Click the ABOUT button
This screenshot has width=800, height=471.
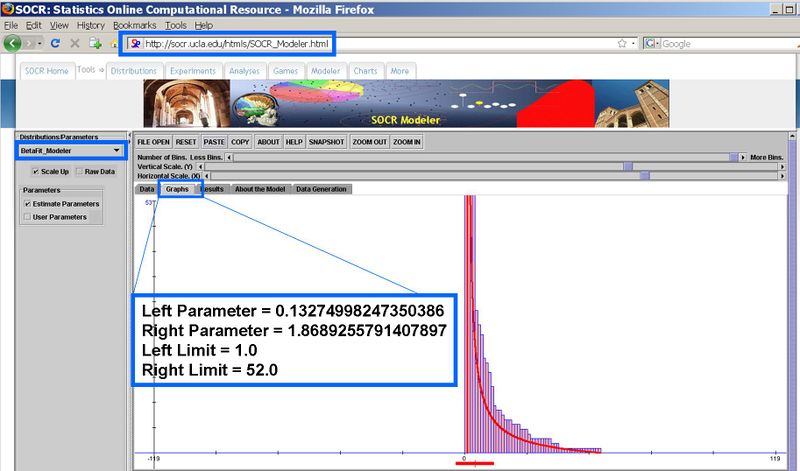click(268, 142)
